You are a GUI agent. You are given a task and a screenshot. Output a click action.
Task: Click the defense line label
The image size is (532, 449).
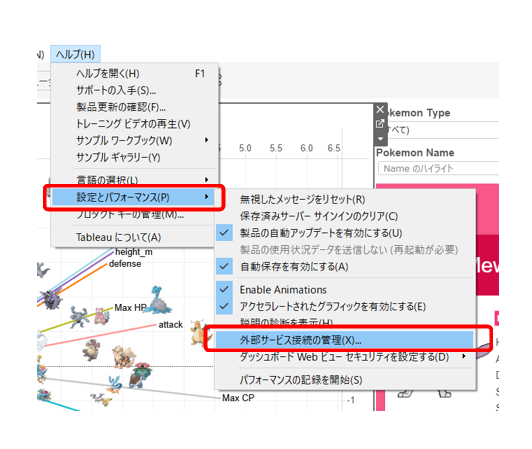pos(125,264)
